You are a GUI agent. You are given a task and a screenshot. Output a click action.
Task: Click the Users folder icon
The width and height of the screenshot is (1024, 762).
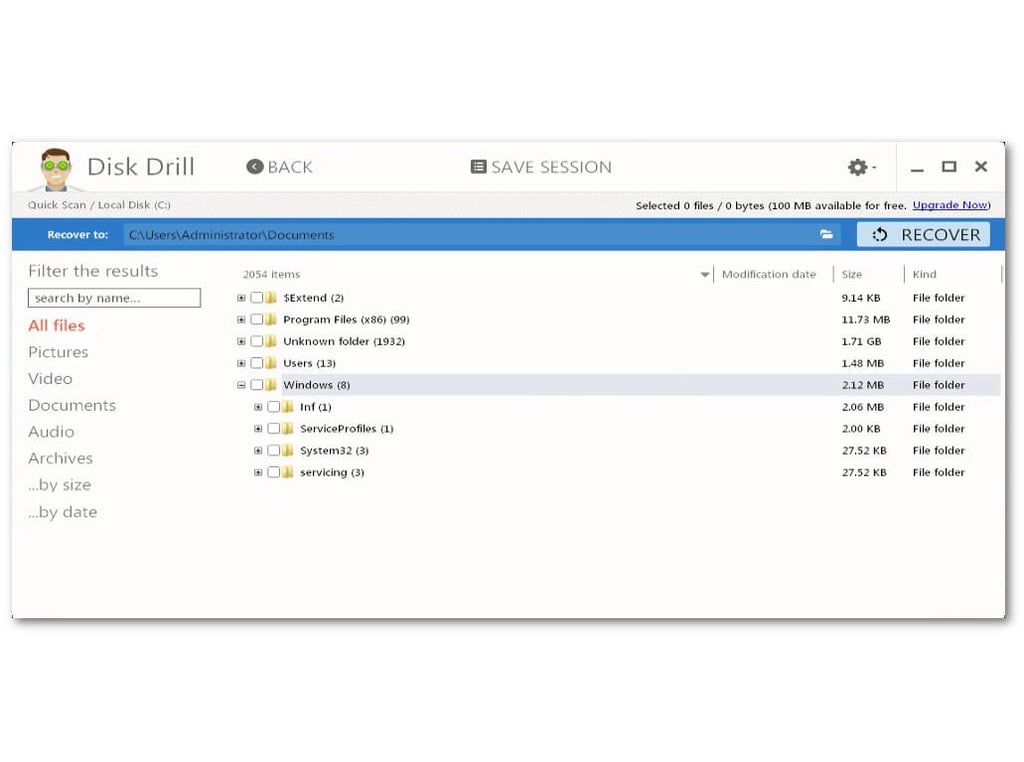271,363
